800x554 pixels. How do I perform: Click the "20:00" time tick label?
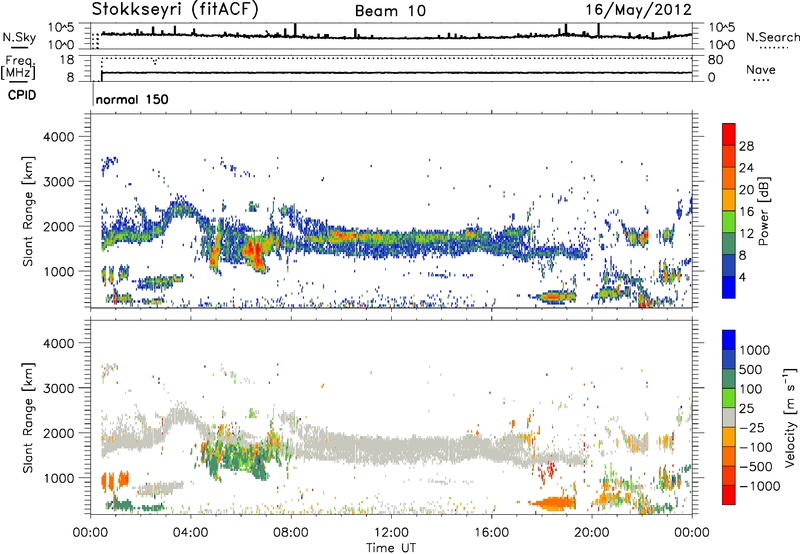point(592,533)
